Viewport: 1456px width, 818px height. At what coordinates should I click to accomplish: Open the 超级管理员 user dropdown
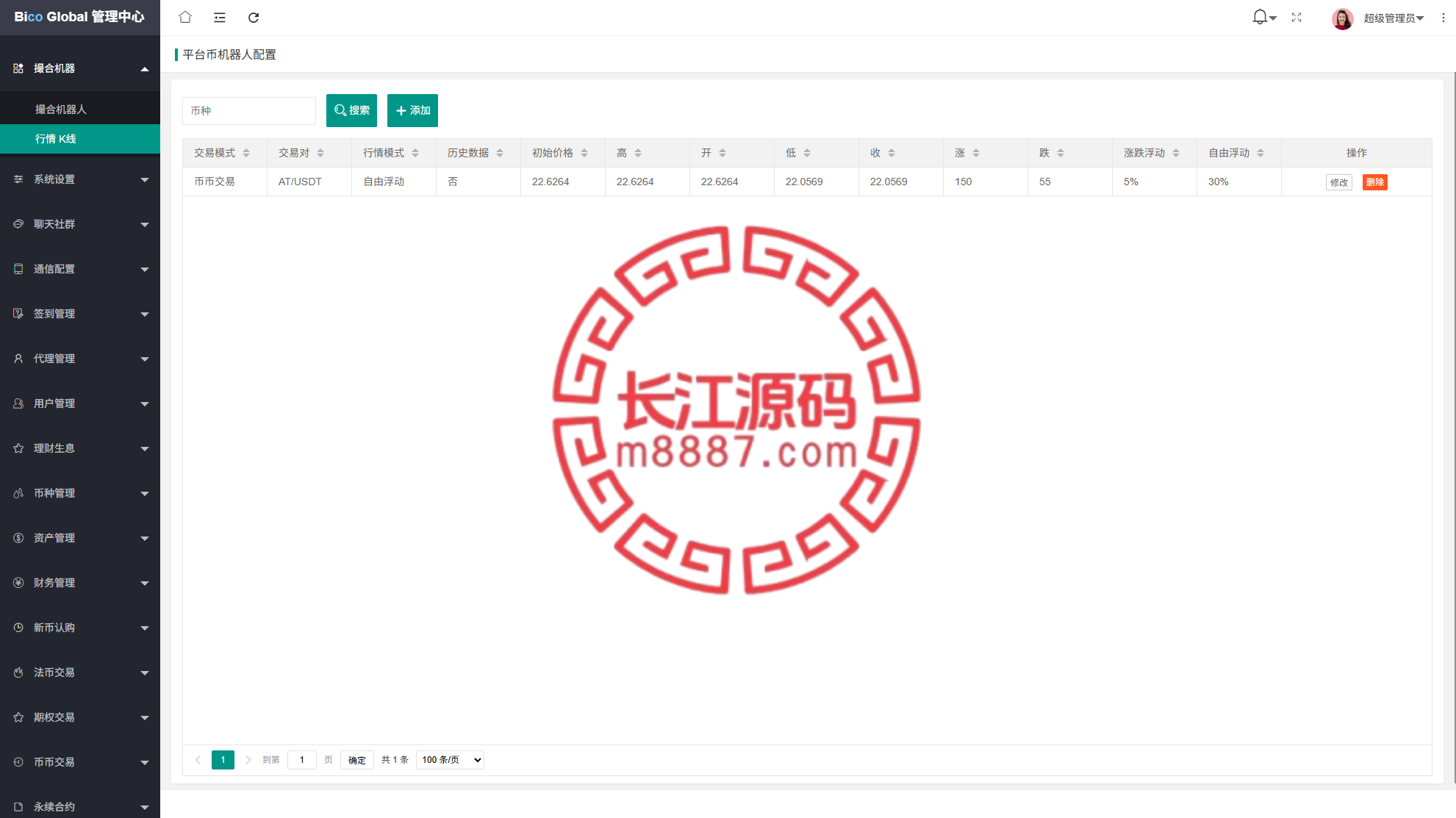(1394, 18)
